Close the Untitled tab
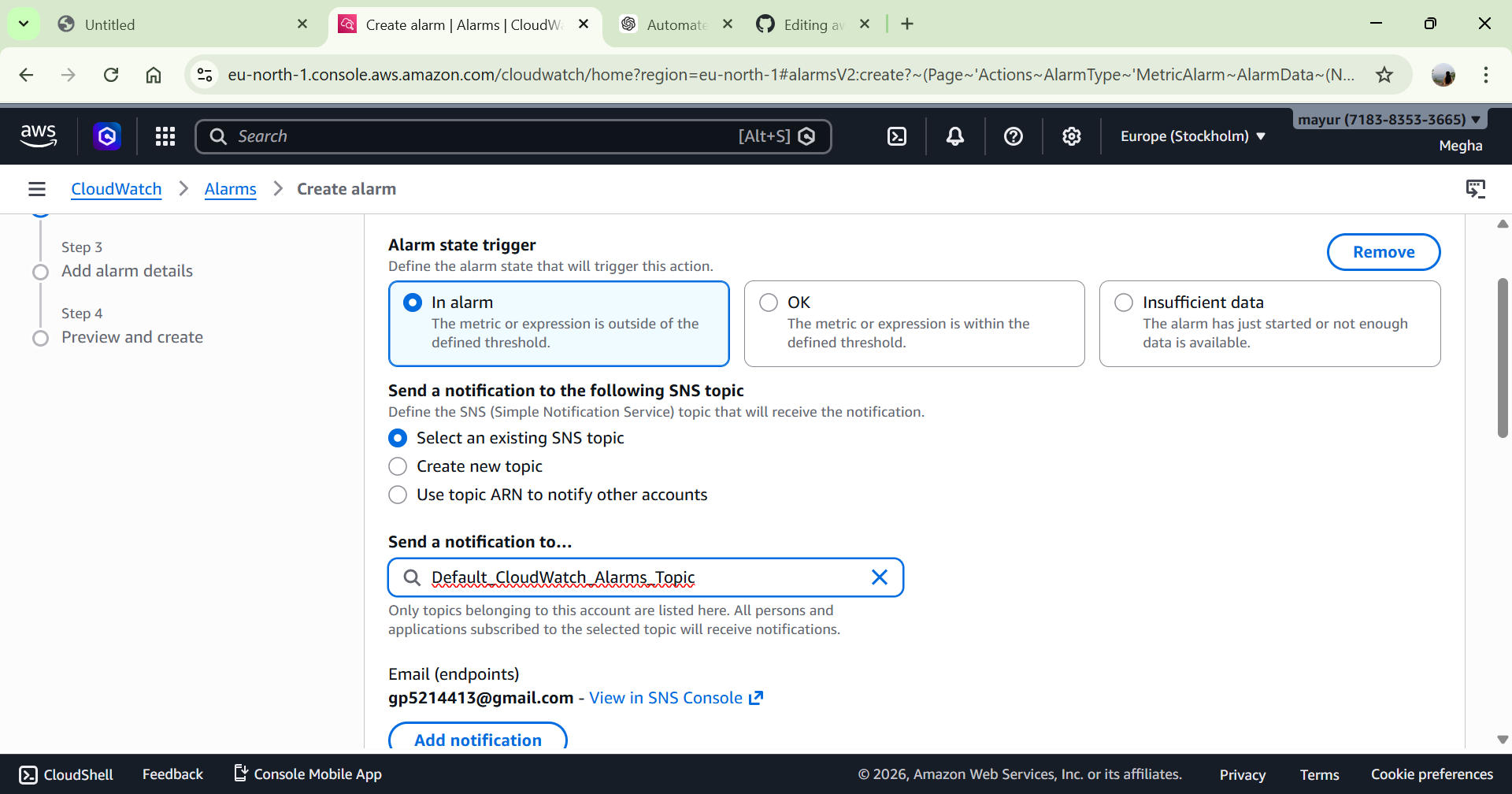 302,24
